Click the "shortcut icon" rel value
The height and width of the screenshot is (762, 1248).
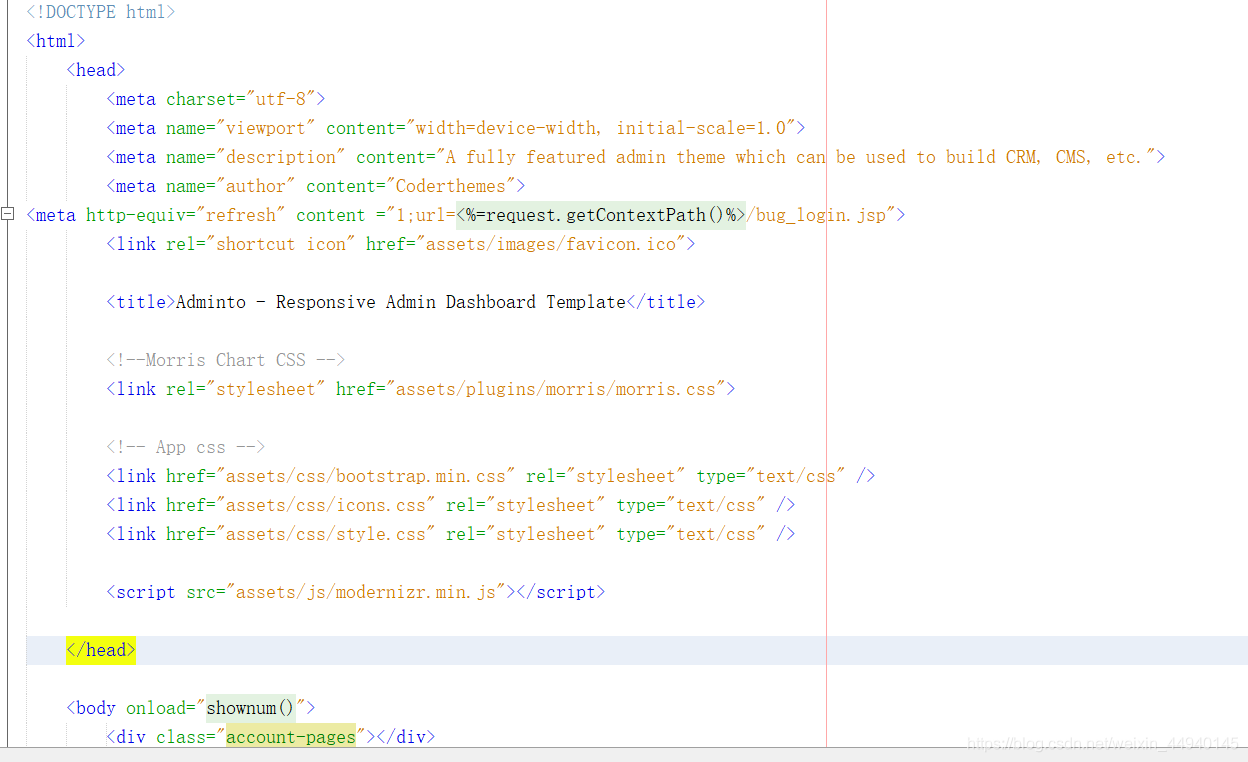(x=281, y=244)
